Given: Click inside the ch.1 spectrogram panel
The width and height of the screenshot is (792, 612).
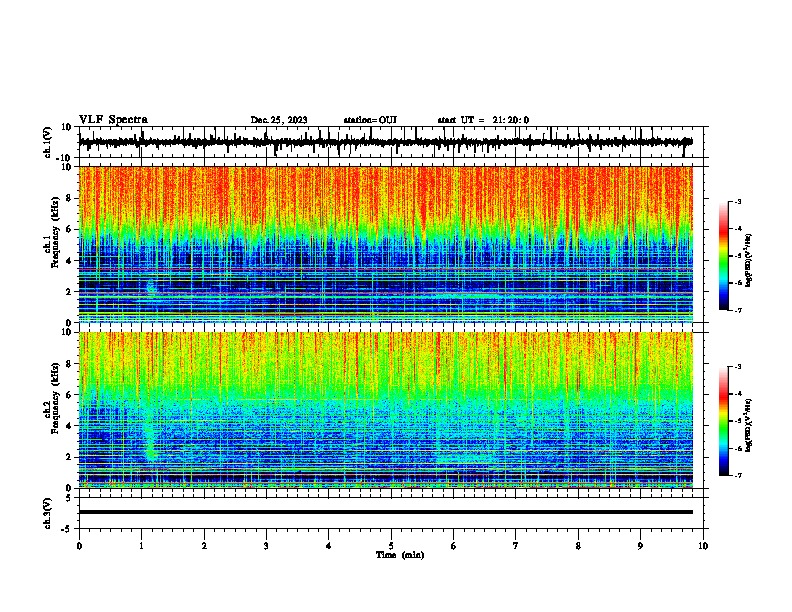Looking at the screenshot, I should tap(385, 244).
